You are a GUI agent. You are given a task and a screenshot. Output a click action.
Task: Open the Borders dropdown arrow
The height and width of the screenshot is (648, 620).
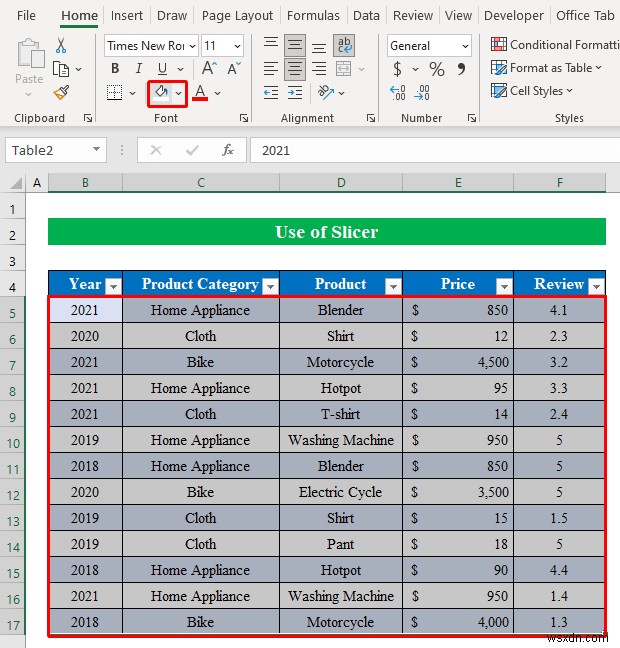(132, 93)
